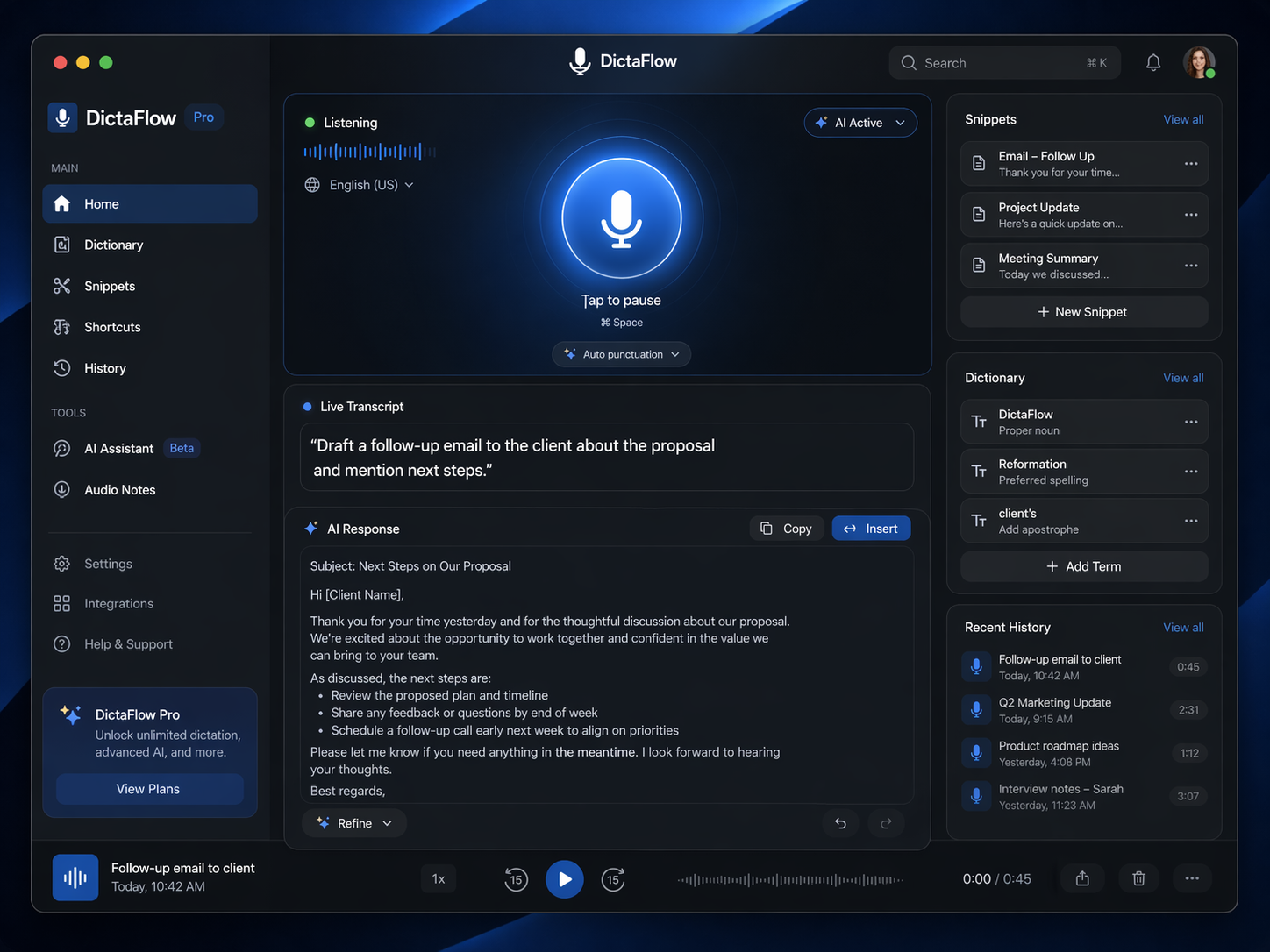Open options for Reformation dictionary term
Screen dimensions: 1270x952
pyautogui.click(x=1191, y=472)
